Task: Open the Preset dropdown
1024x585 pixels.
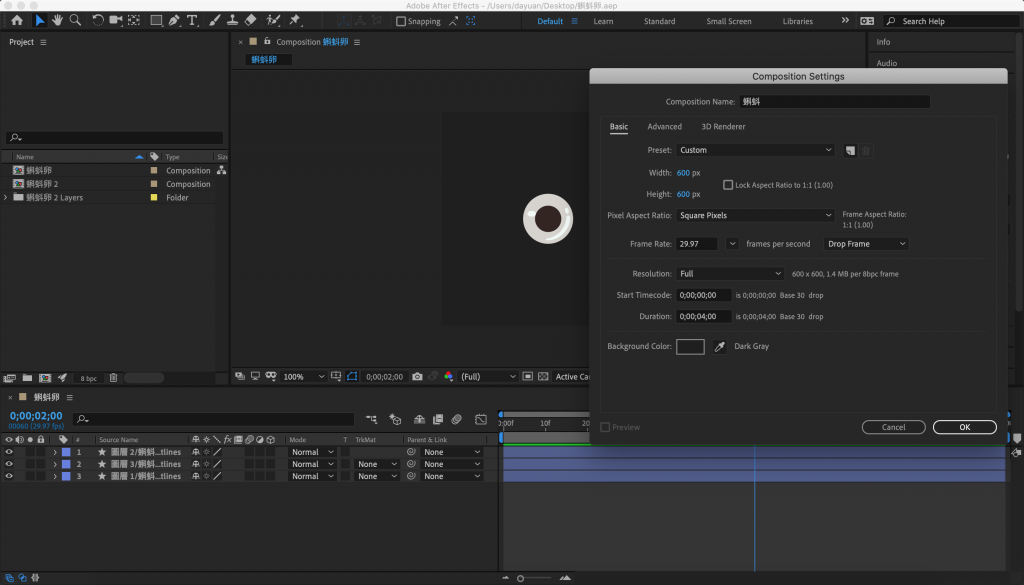Action: [x=755, y=150]
